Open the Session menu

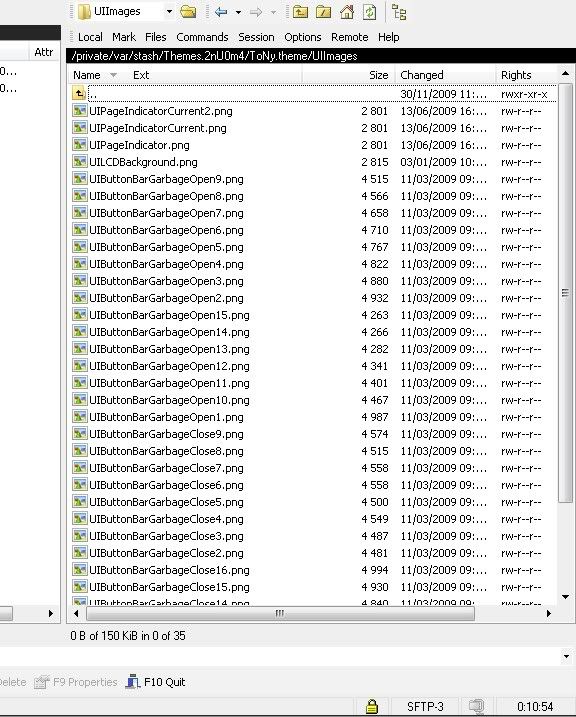tap(256, 37)
